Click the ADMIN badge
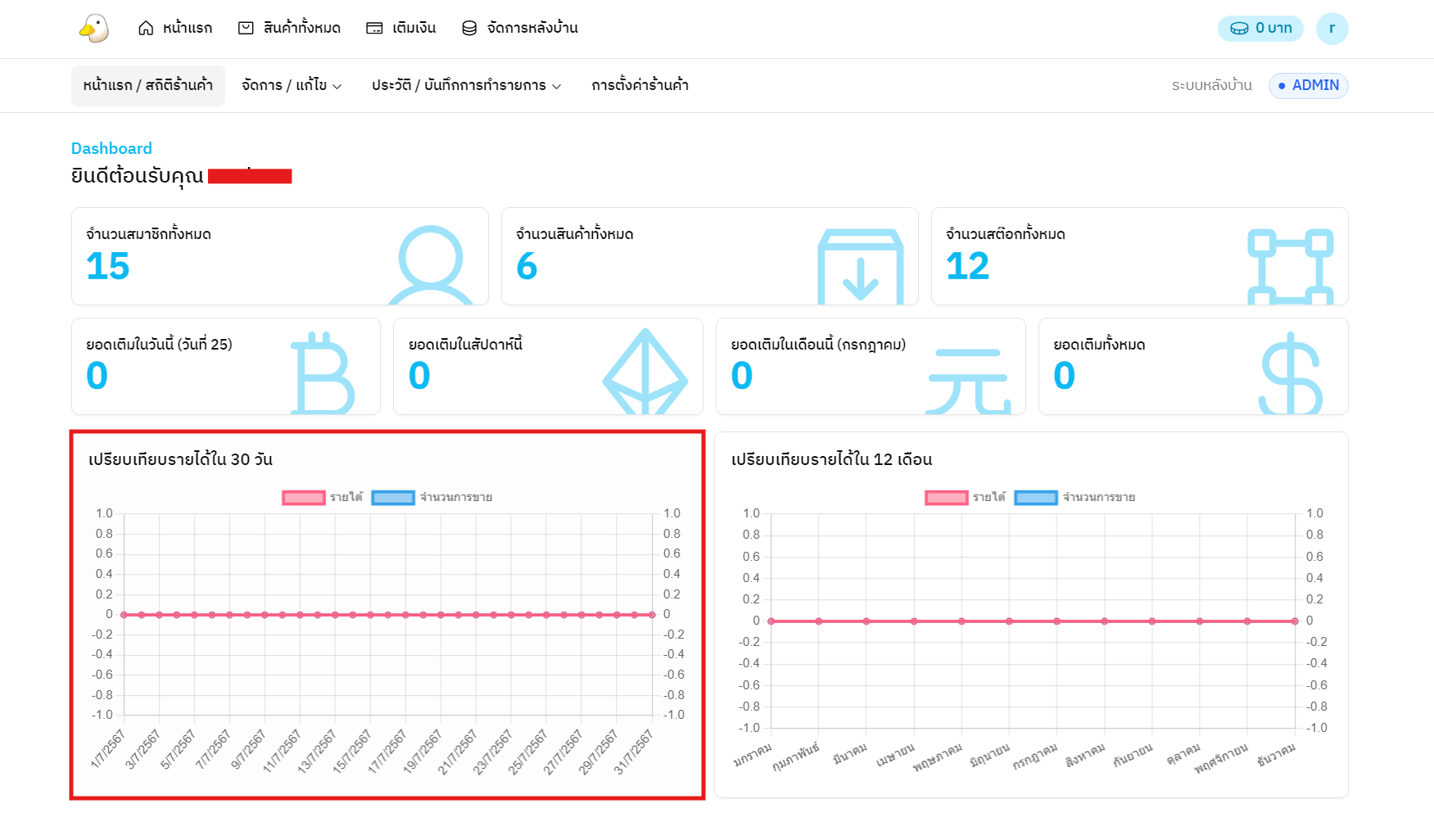 (x=1308, y=85)
